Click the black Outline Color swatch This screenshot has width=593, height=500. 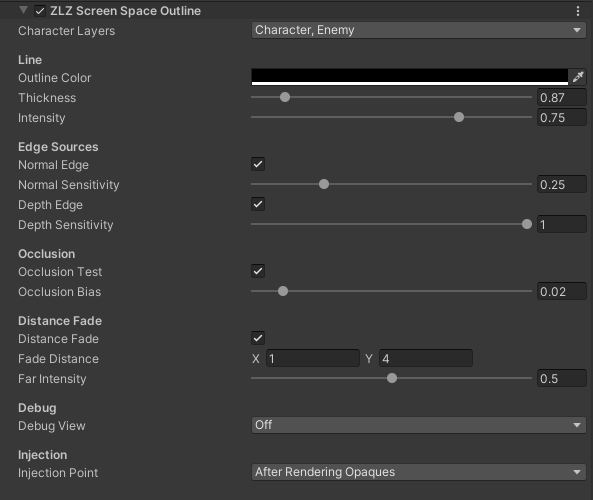click(410, 77)
